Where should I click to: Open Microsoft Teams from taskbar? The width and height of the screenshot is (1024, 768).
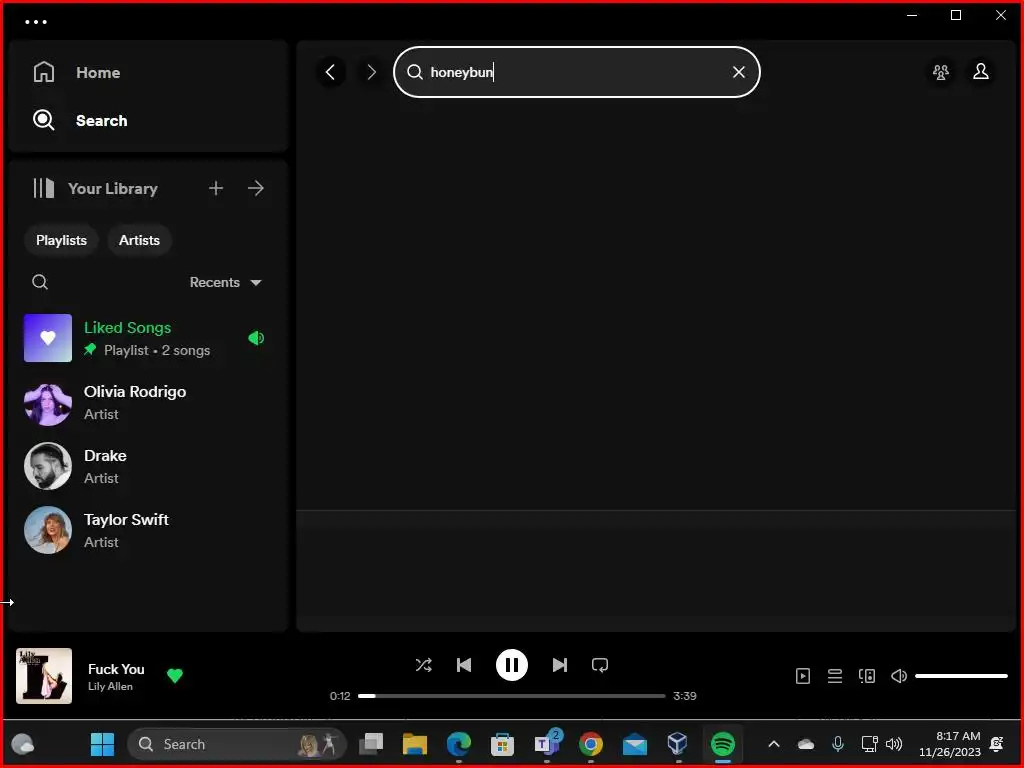[x=547, y=744]
